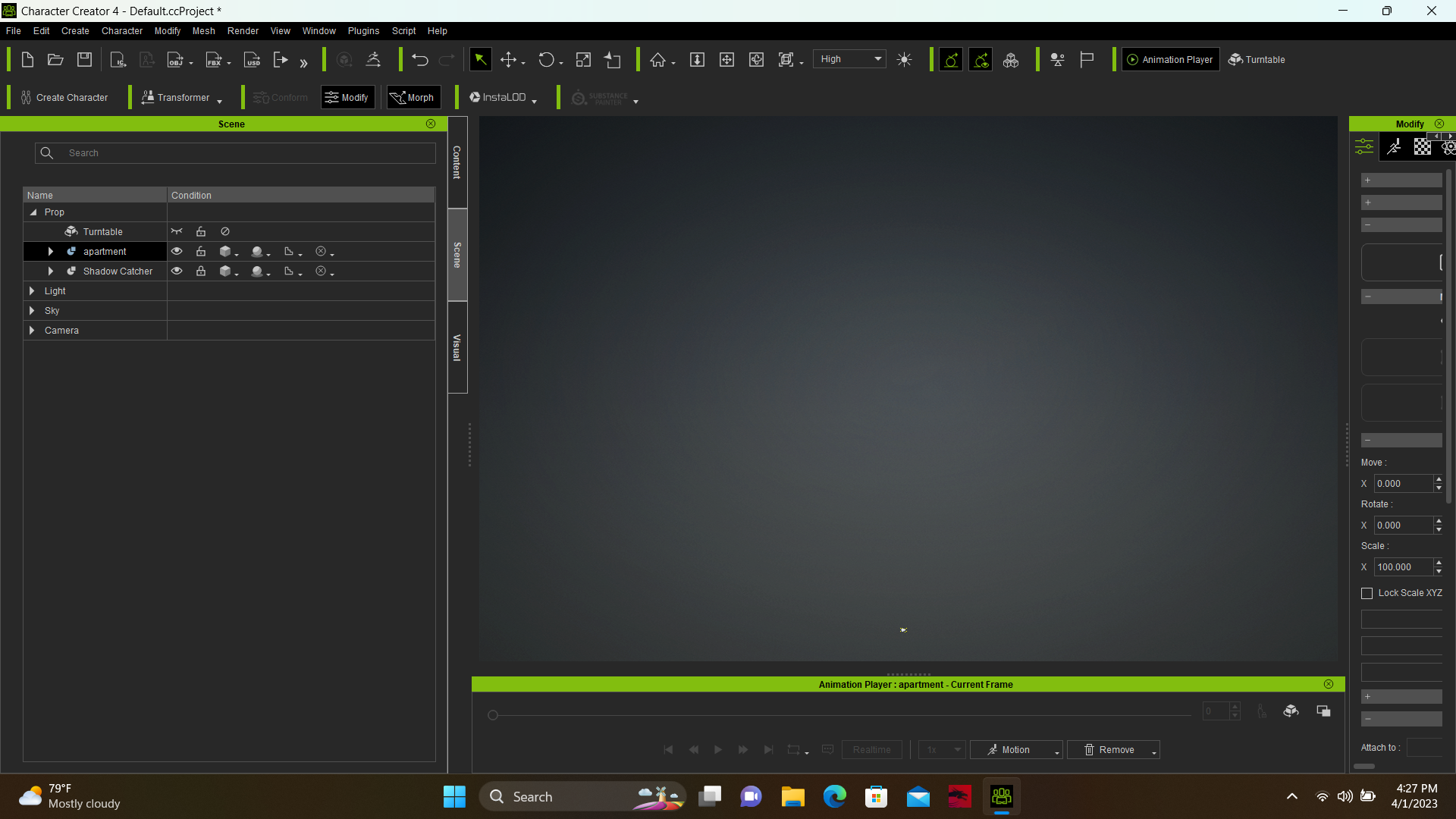Image resolution: width=1456 pixels, height=819 pixels.
Task: Switch to the Content side tab
Action: pyautogui.click(x=457, y=162)
